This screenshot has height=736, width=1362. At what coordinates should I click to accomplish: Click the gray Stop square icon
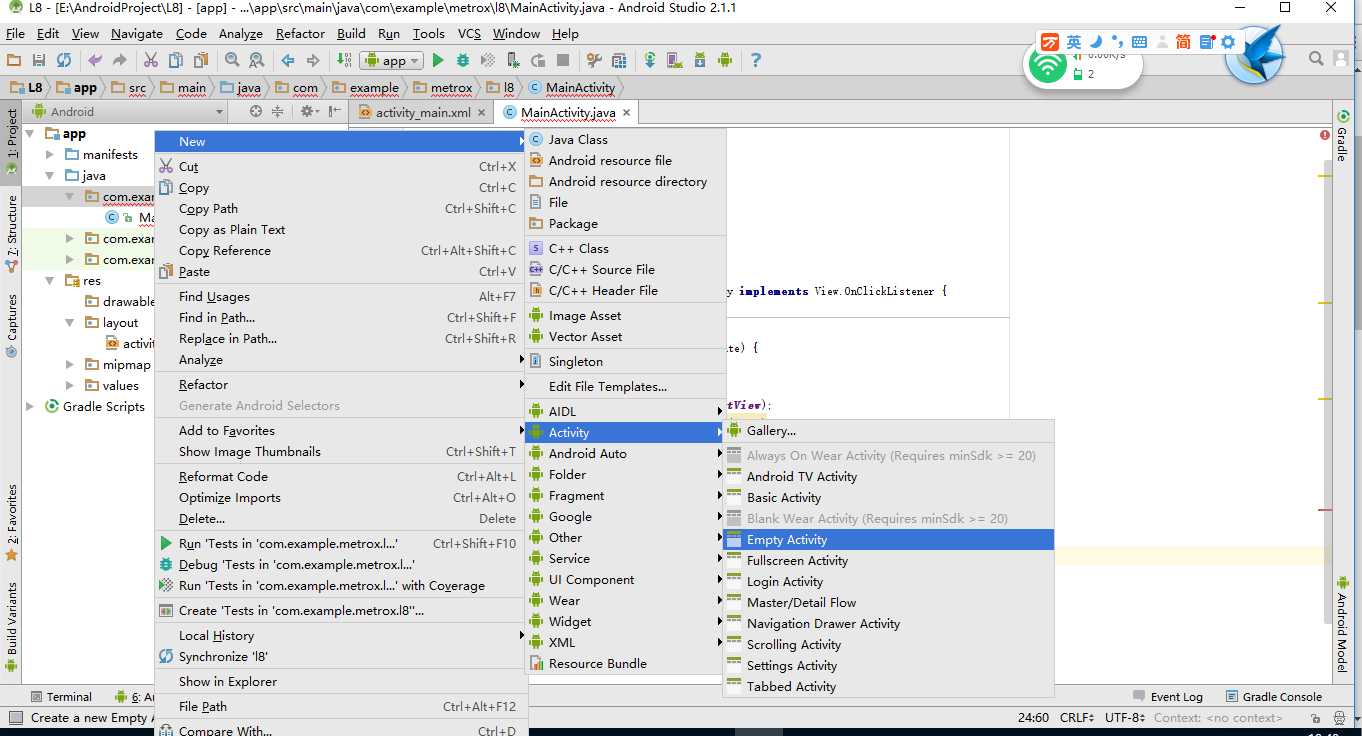(563, 60)
